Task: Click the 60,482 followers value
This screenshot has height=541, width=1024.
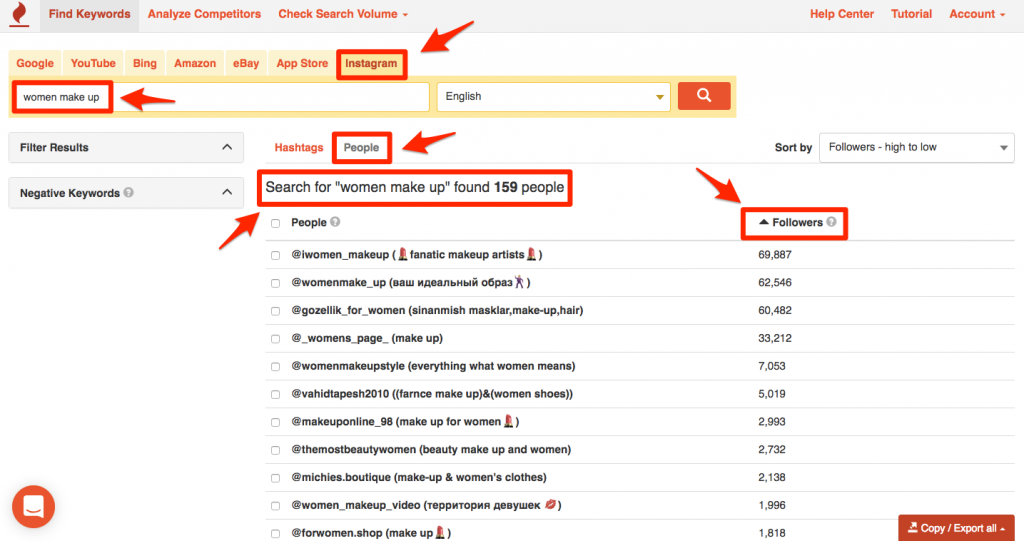Action: click(x=775, y=310)
